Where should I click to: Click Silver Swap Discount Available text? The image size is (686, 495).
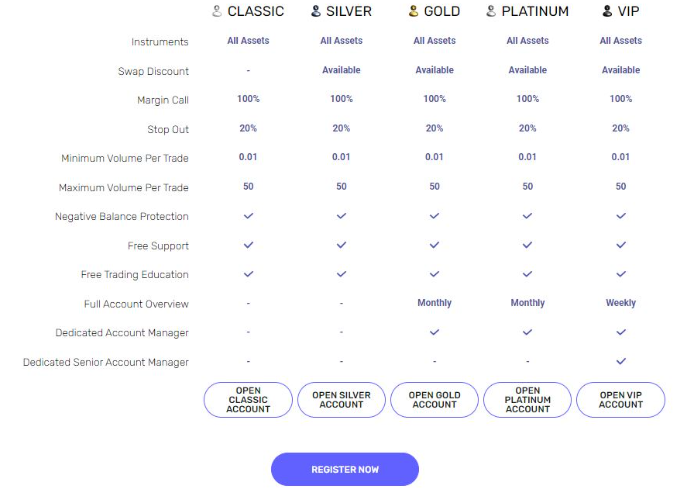click(341, 70)
